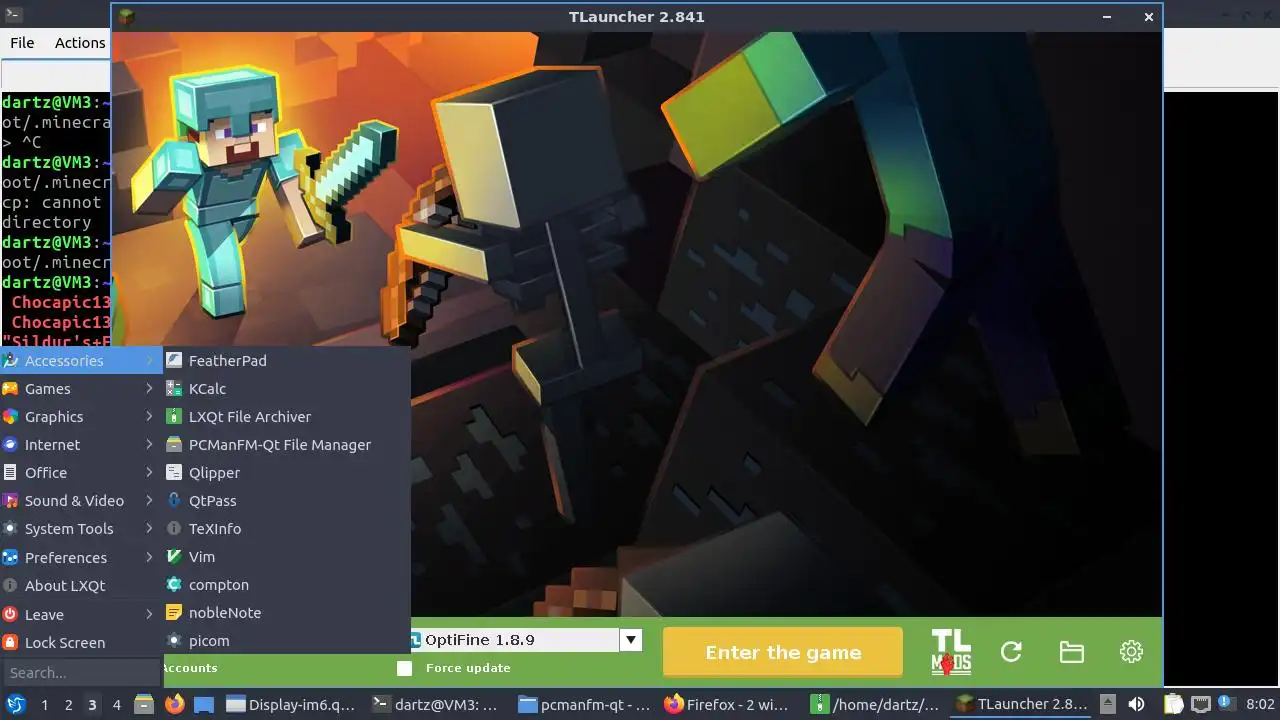Expand the Graphics submenu
The height and width of the screenshot is (720, 1280).
[82, 416]
